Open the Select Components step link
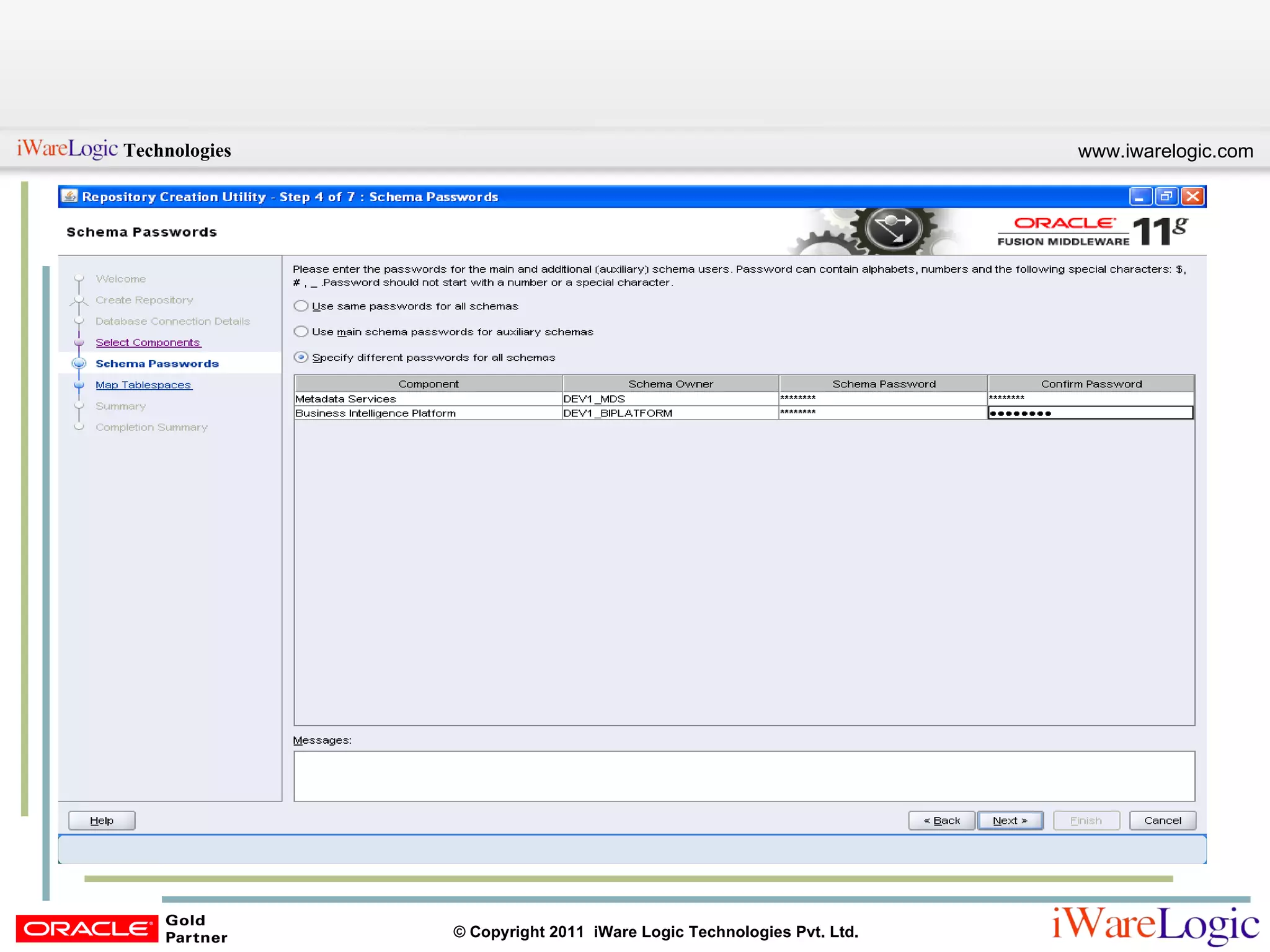Screen dimensions: 1270x952 coord(148,343)
